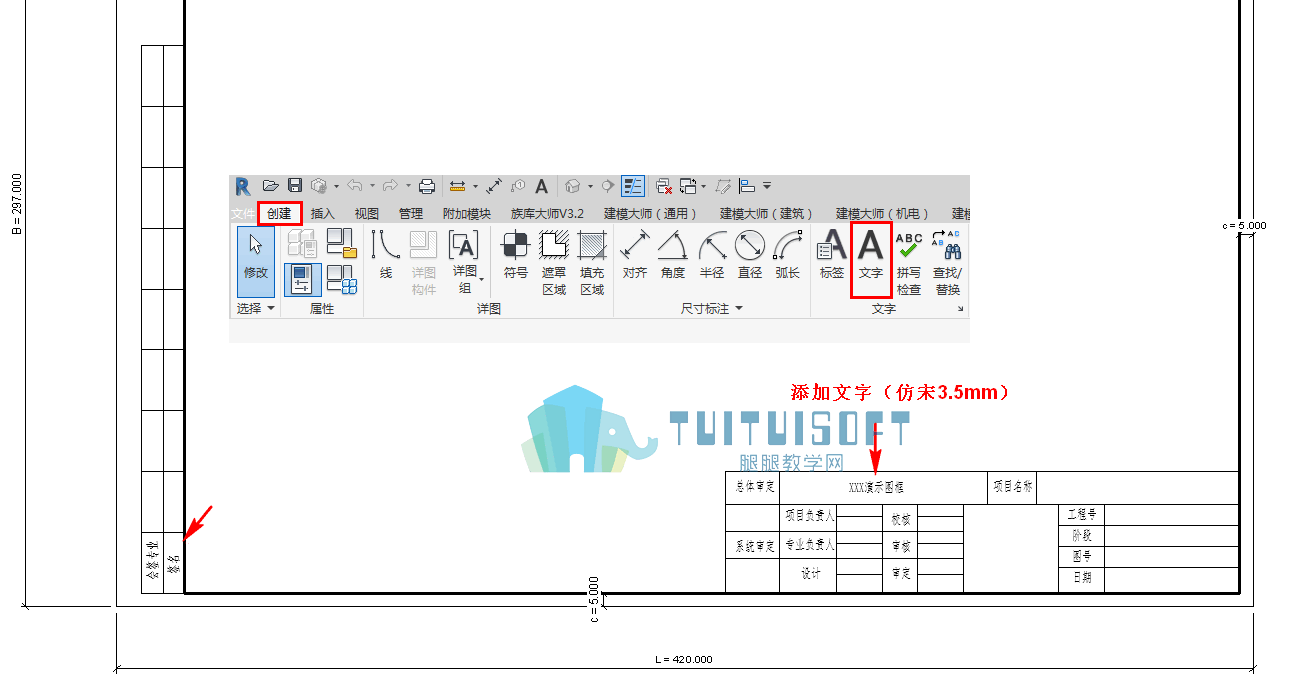Run Spell Check (拼写检查)
Image resolution: width=1293 pixels, height=683 pixels.
coord(909,262)
